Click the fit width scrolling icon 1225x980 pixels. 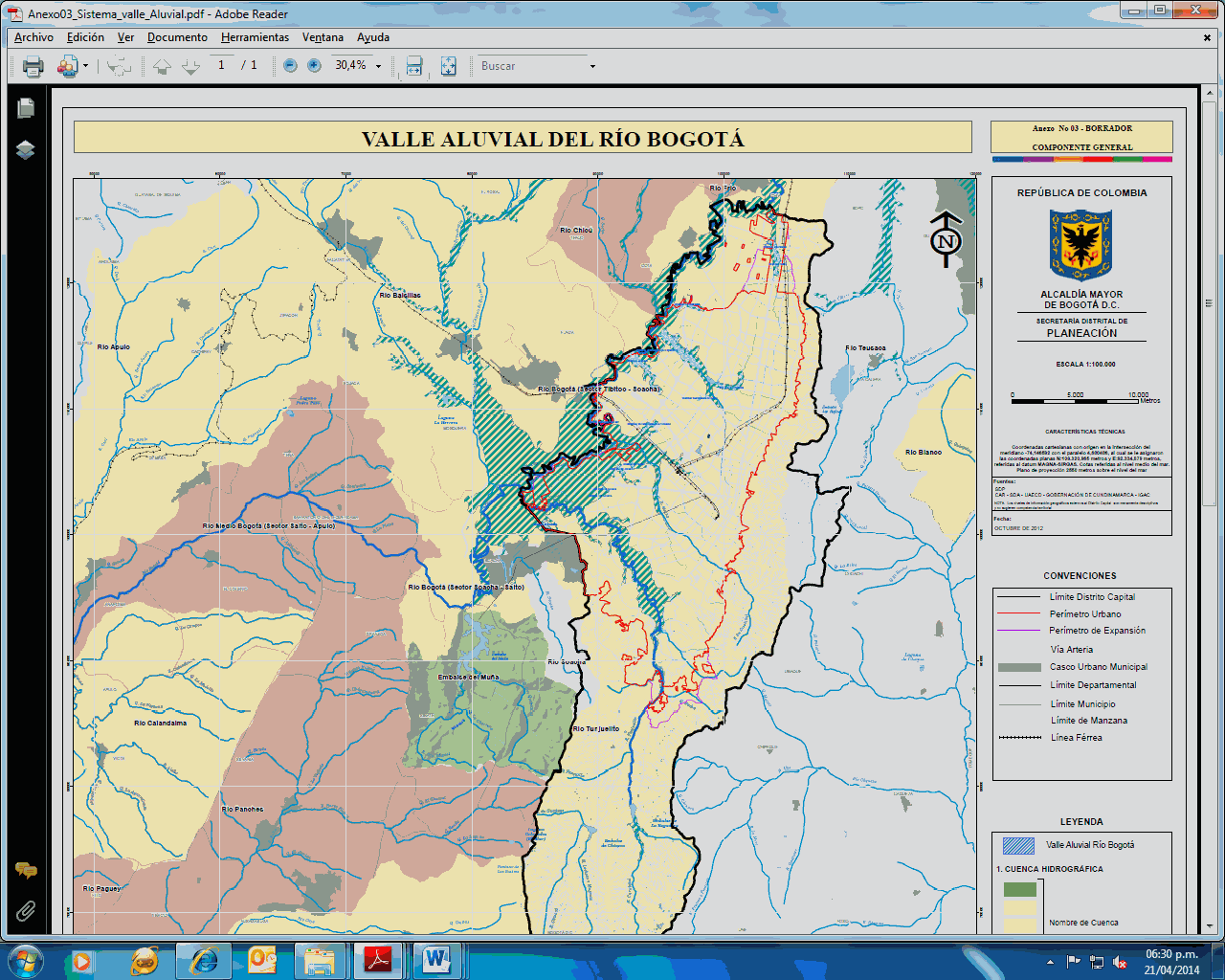414,66
